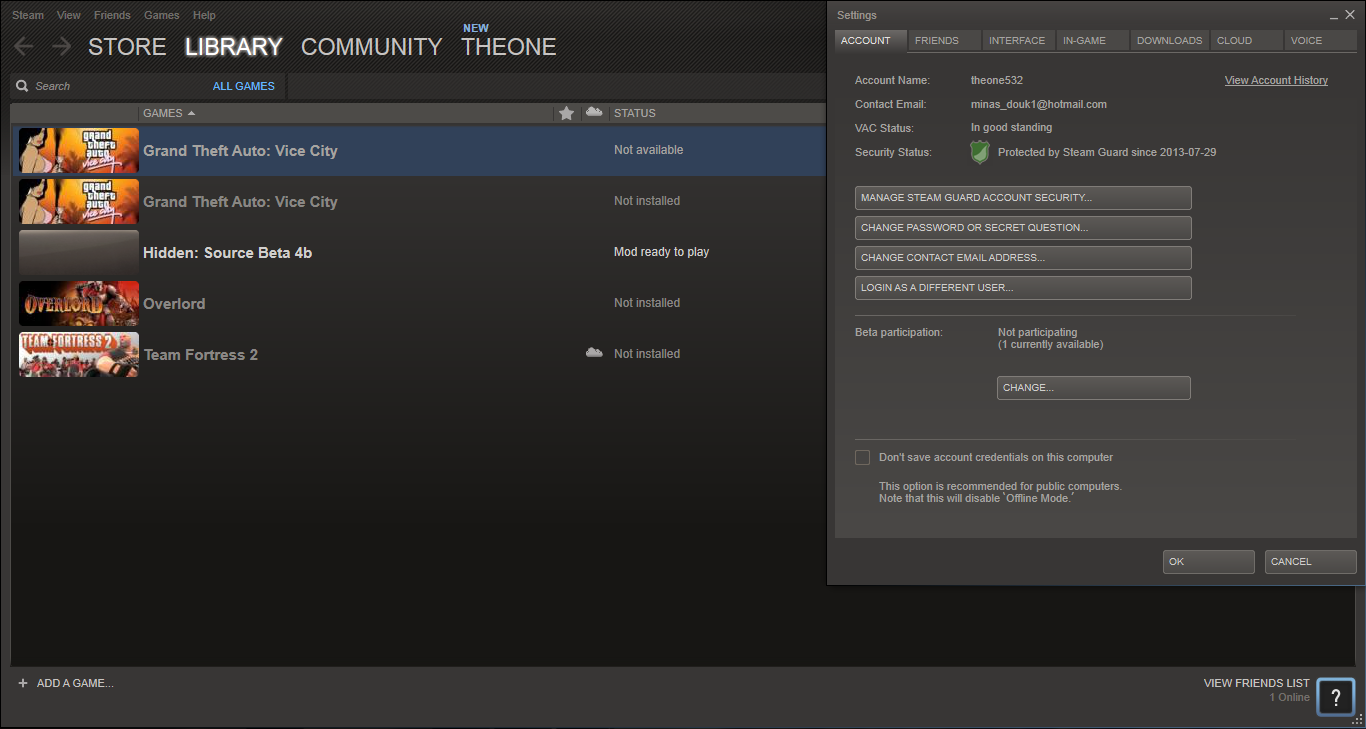Click the '1 Online' friends count
This screenshot has height=729, width=1366.
click(1290, 697)
